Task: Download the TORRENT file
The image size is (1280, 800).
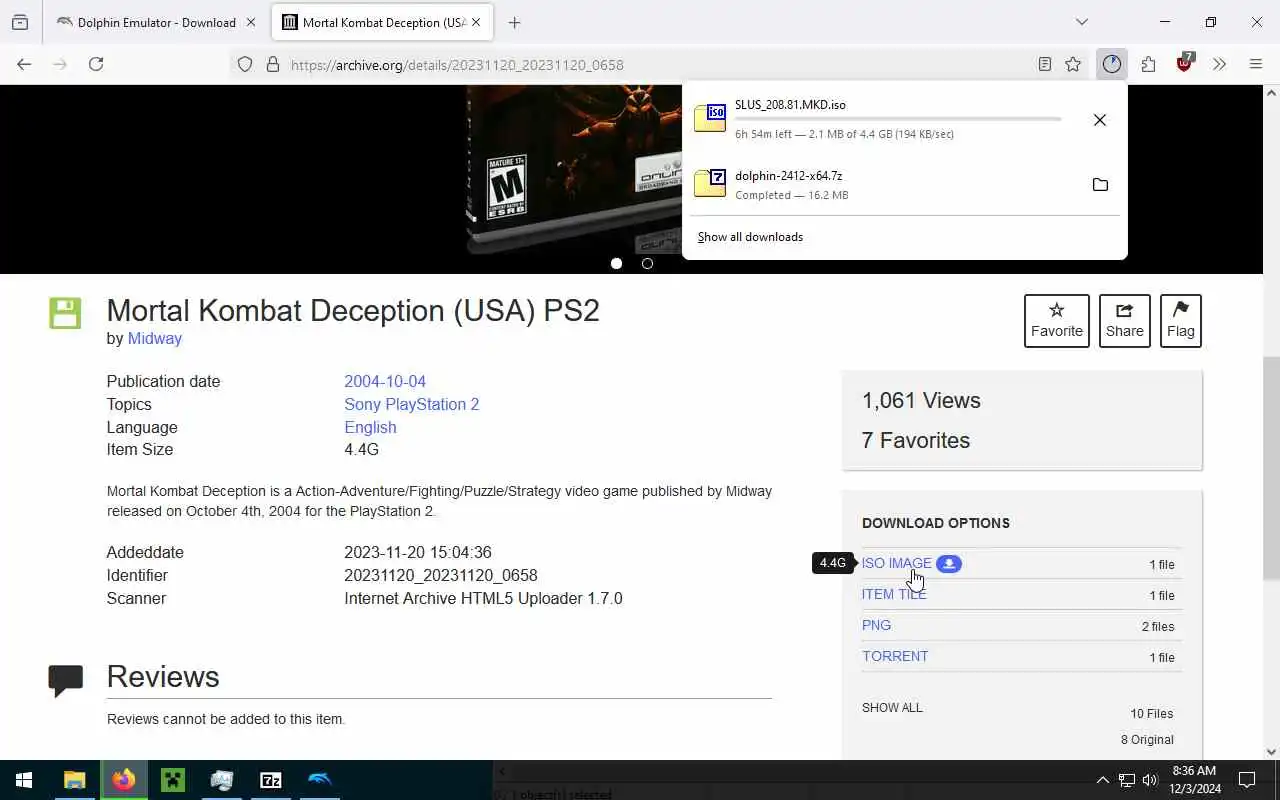Action: 895,657
